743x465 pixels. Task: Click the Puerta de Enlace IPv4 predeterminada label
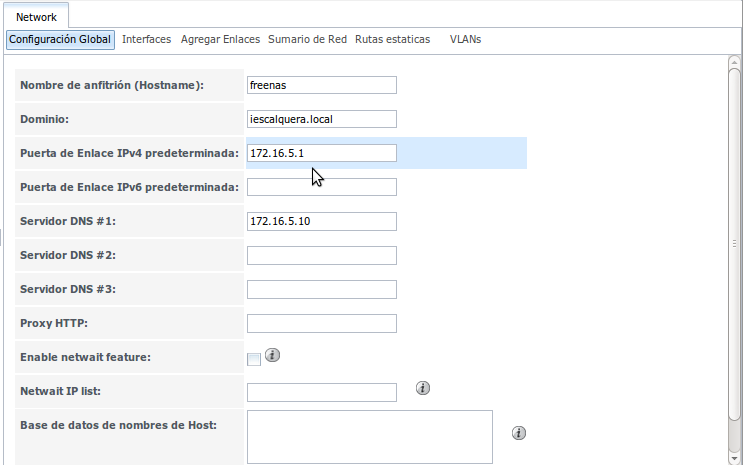[129, 153]
